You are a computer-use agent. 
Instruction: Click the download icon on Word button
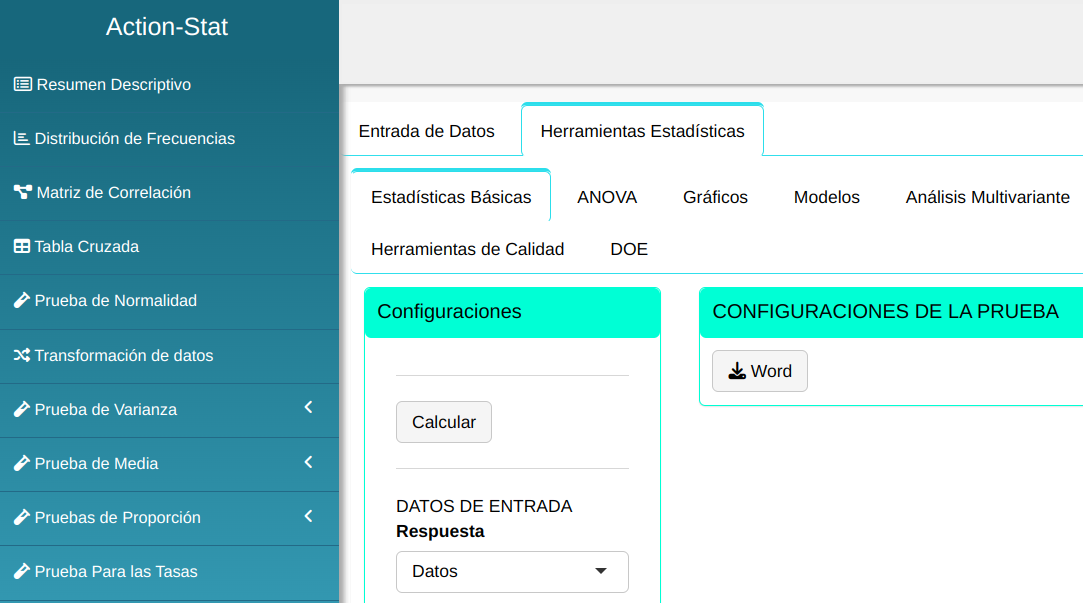(737, 371)
